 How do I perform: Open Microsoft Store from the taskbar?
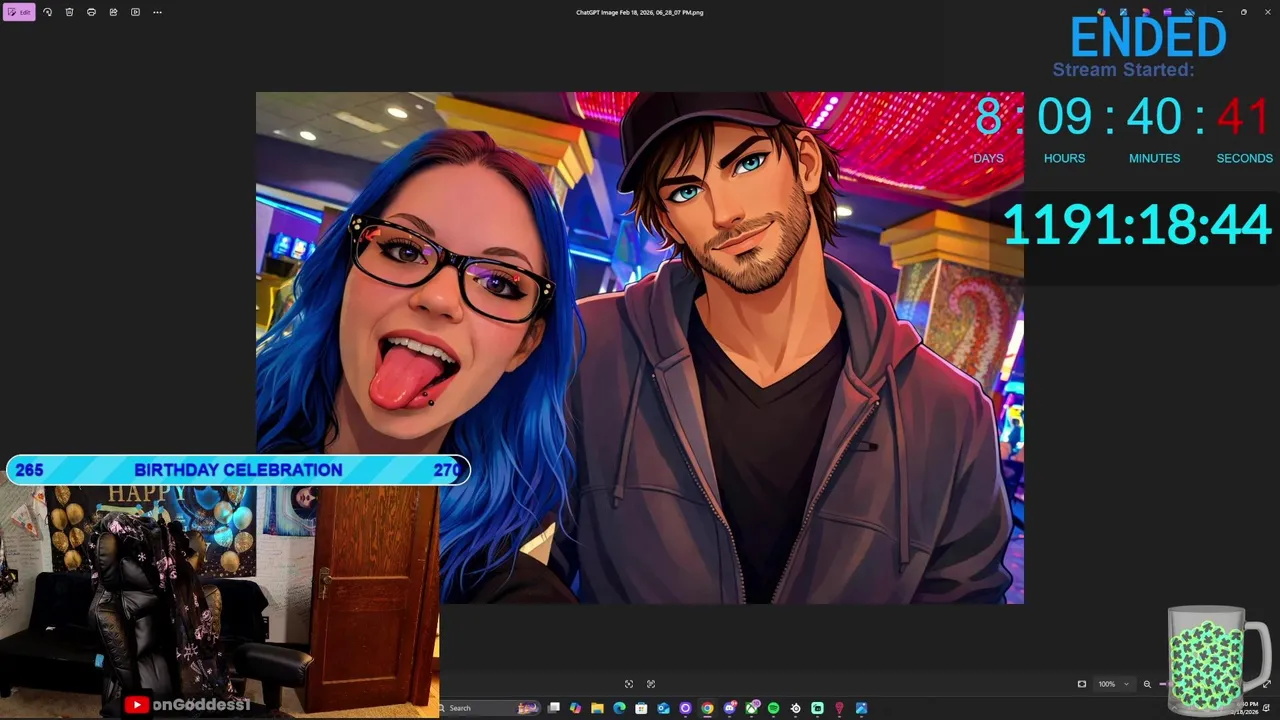(641, 708)
